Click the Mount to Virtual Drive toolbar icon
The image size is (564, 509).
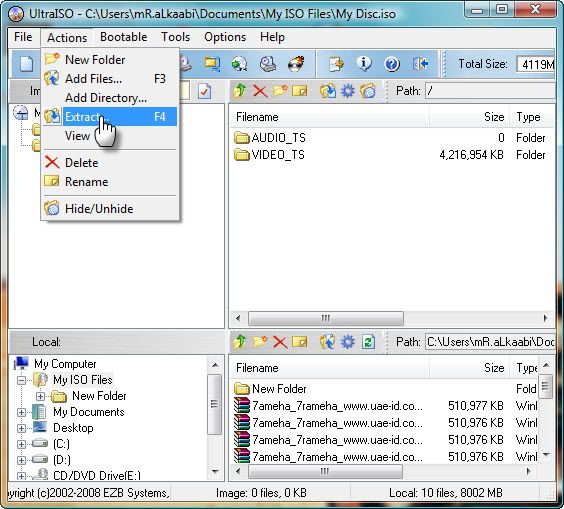pos(268,64)
